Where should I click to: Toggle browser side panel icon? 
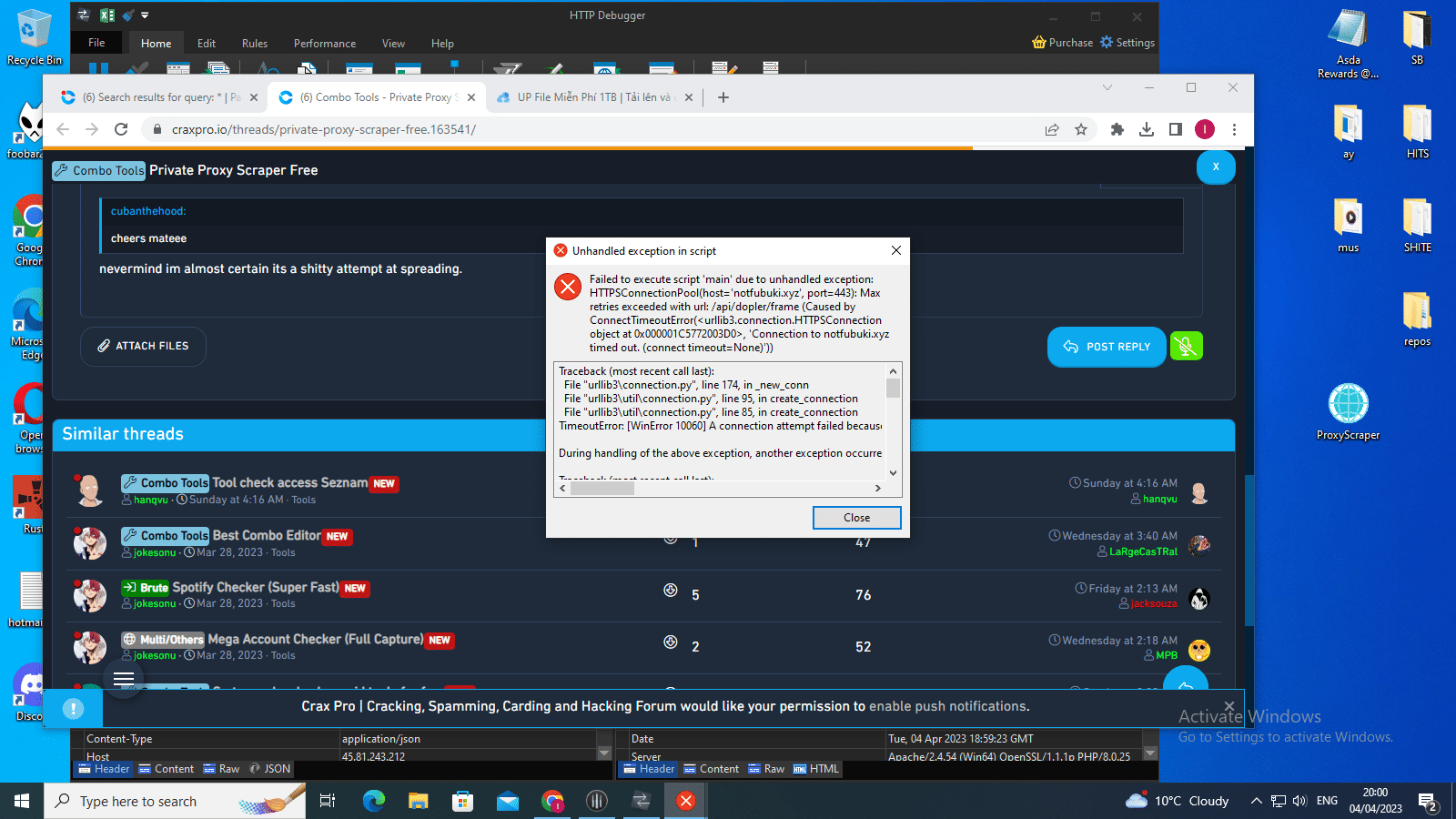point(1176,129)
